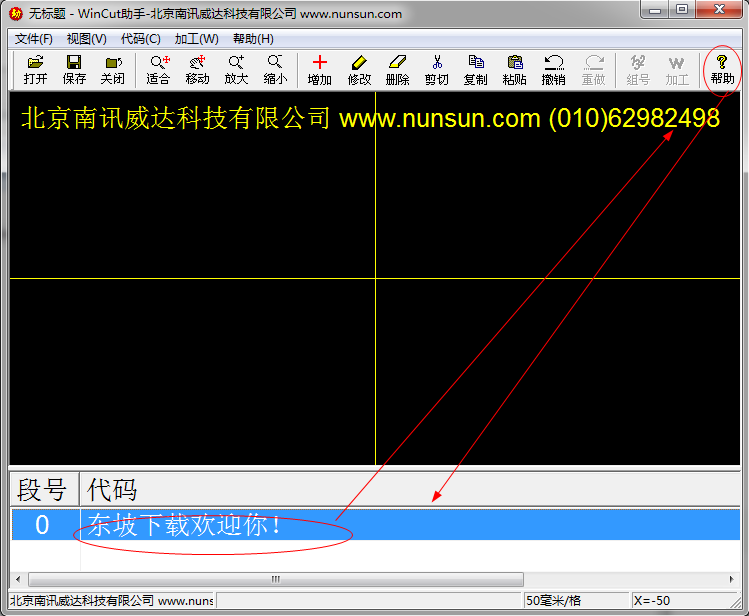Screen dimensions: 749x616
Task: Open the 帮助(H) menu
Action: (253, 39)
